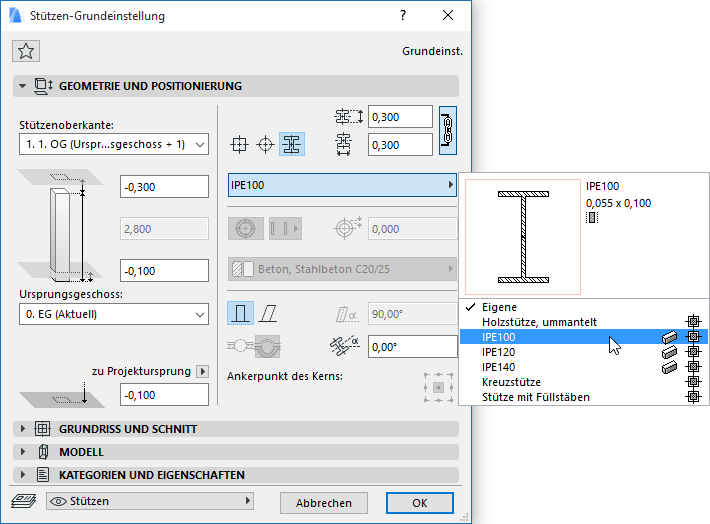This screenshot has width=710, height=524.
Task: Click the veneer thickness icon
Action: [348, 227]
